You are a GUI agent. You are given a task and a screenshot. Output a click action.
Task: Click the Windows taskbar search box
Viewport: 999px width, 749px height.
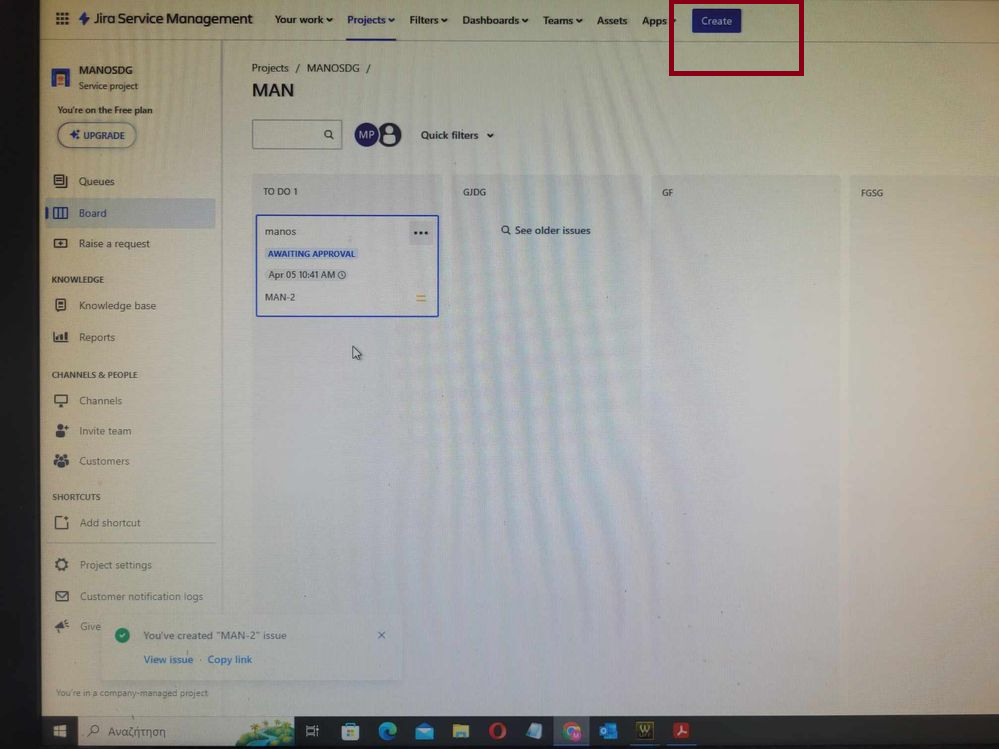(185, 731)
